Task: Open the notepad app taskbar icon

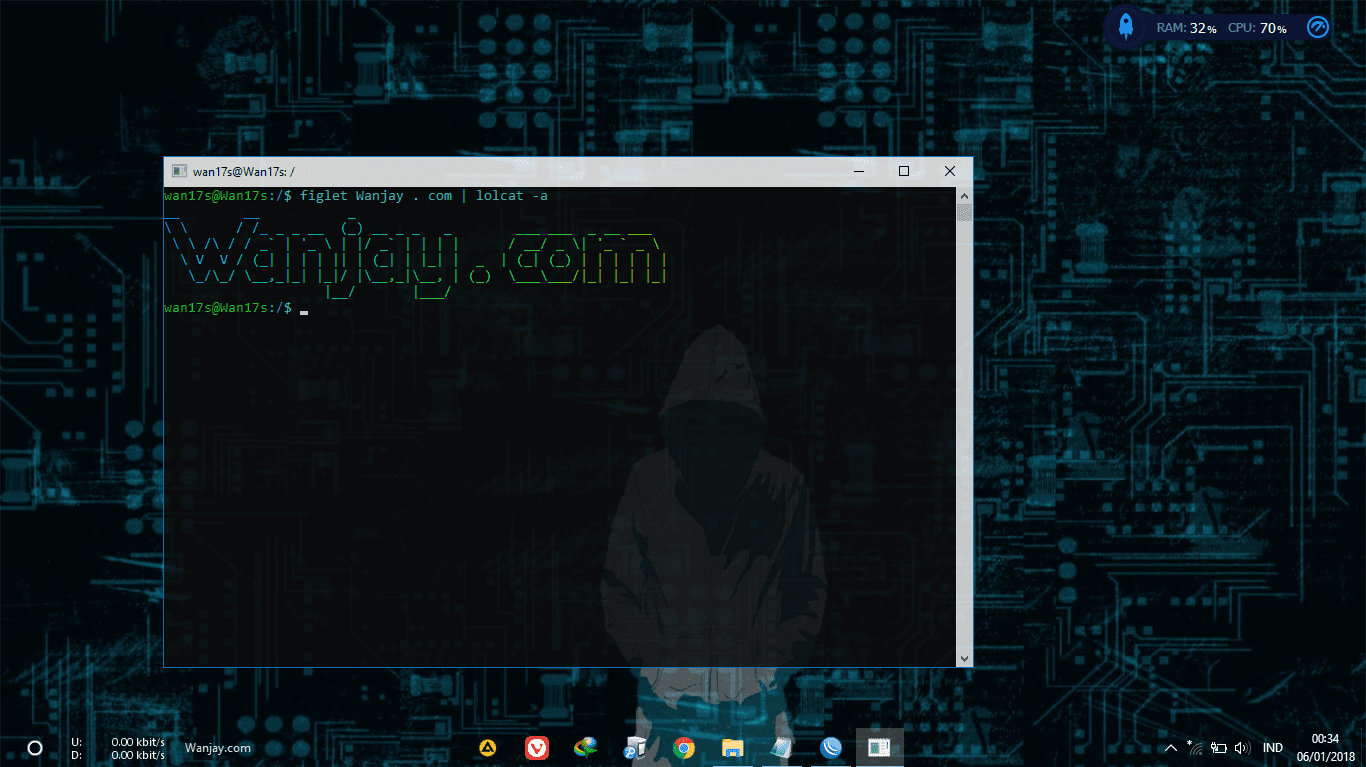Action: click(x=782, y=747)
